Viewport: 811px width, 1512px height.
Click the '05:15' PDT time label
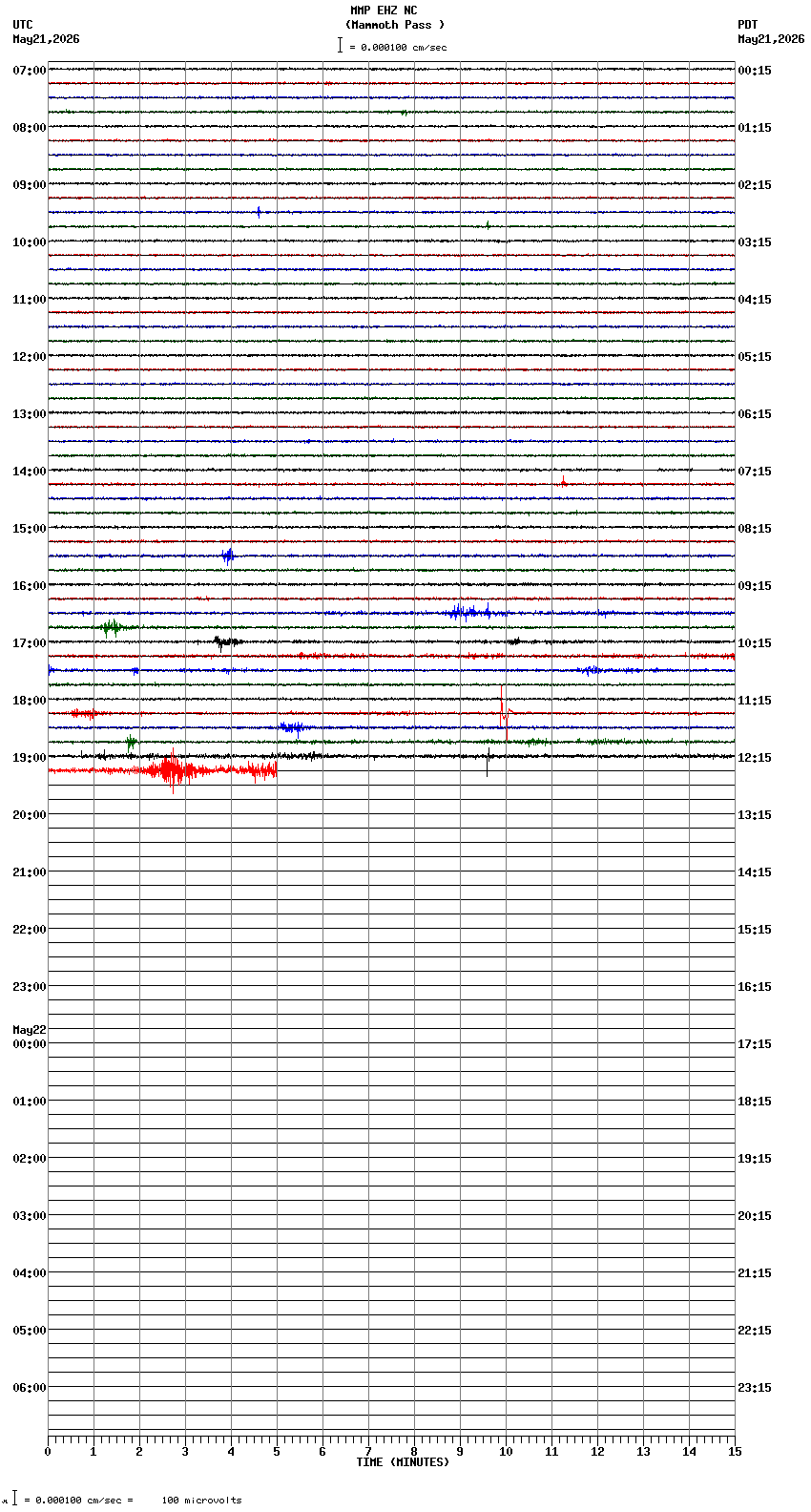click(755, 357)
